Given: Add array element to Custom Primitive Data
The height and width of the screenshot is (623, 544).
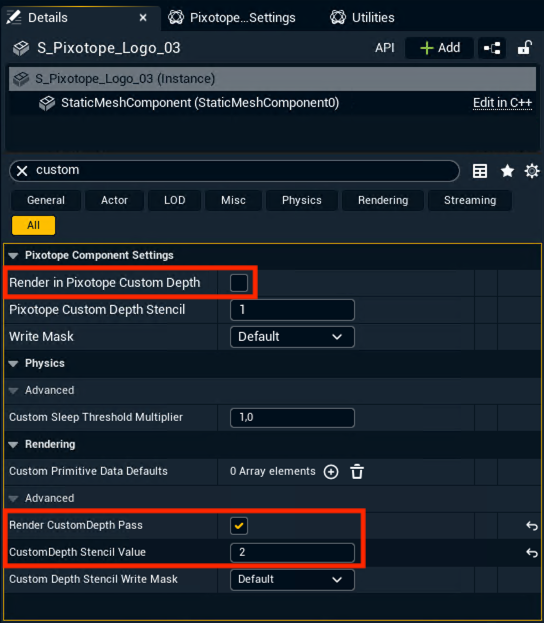Looking at the screenshot, I should coord(331,472).
